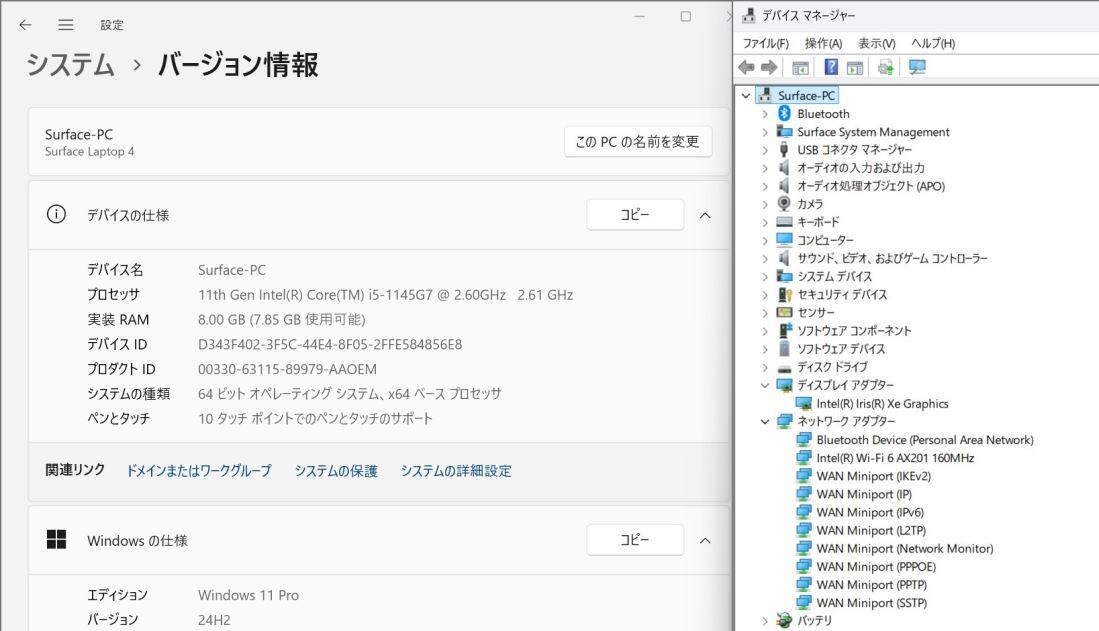Open the Properties icon in Device Manager toolbar
This screenshot has width=1099, height=631.
point(854,67)
